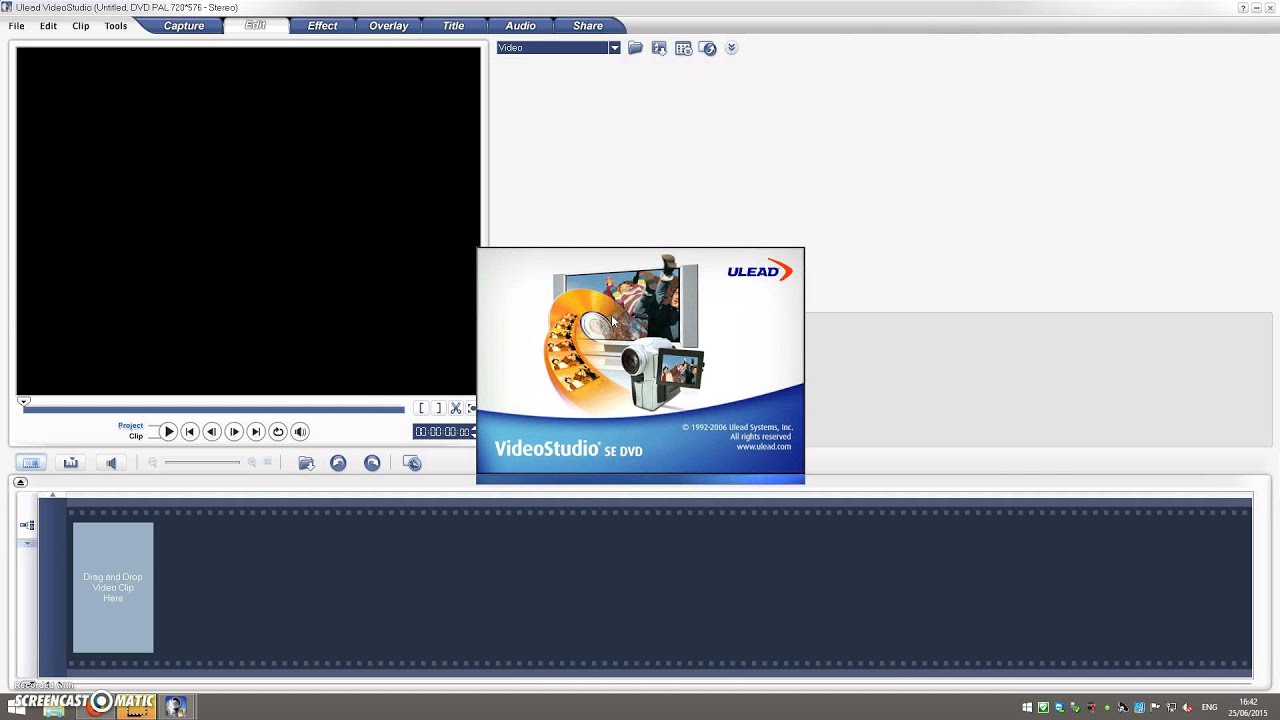Click the scissors cut clip icon

[x=456, y=408]
